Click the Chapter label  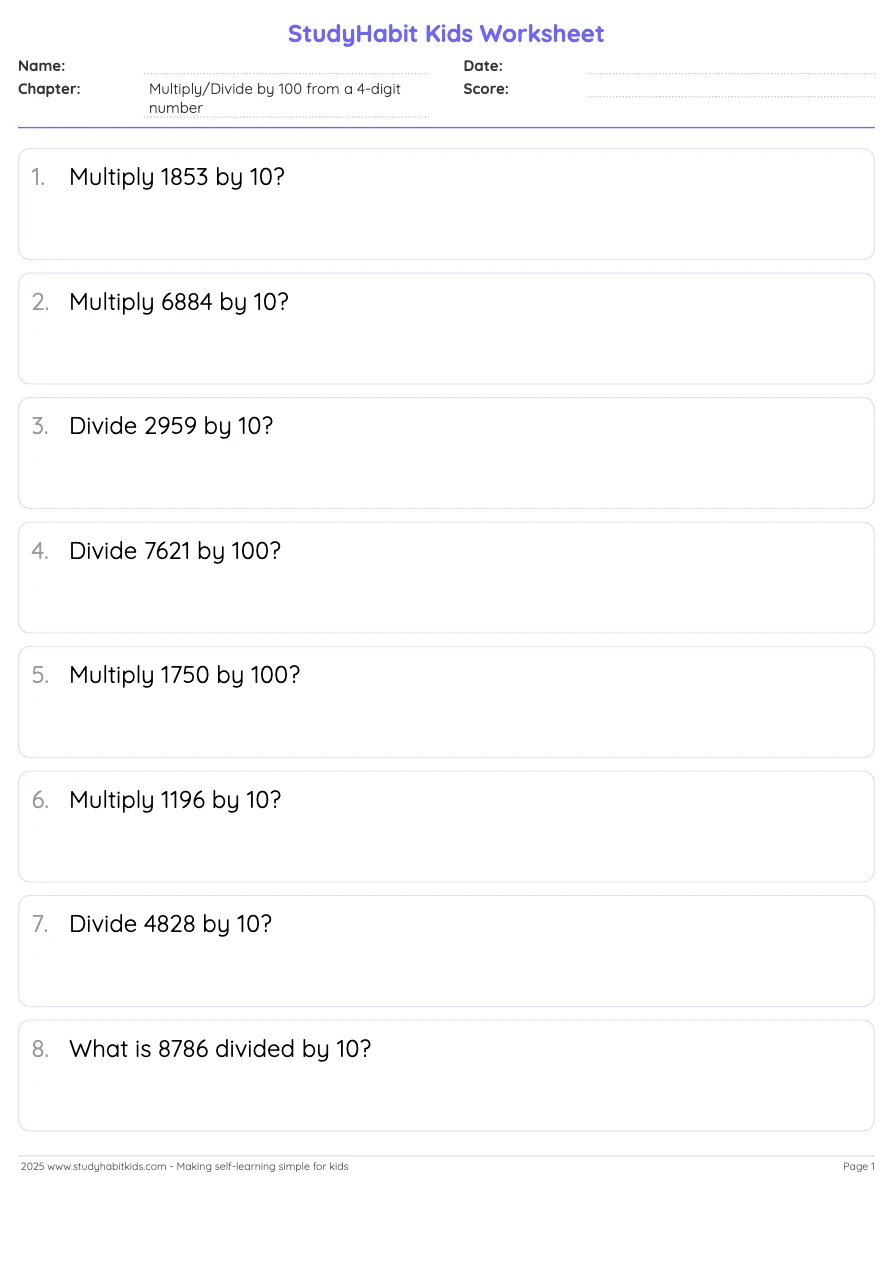pyautogui.click(x=49, y=89)
